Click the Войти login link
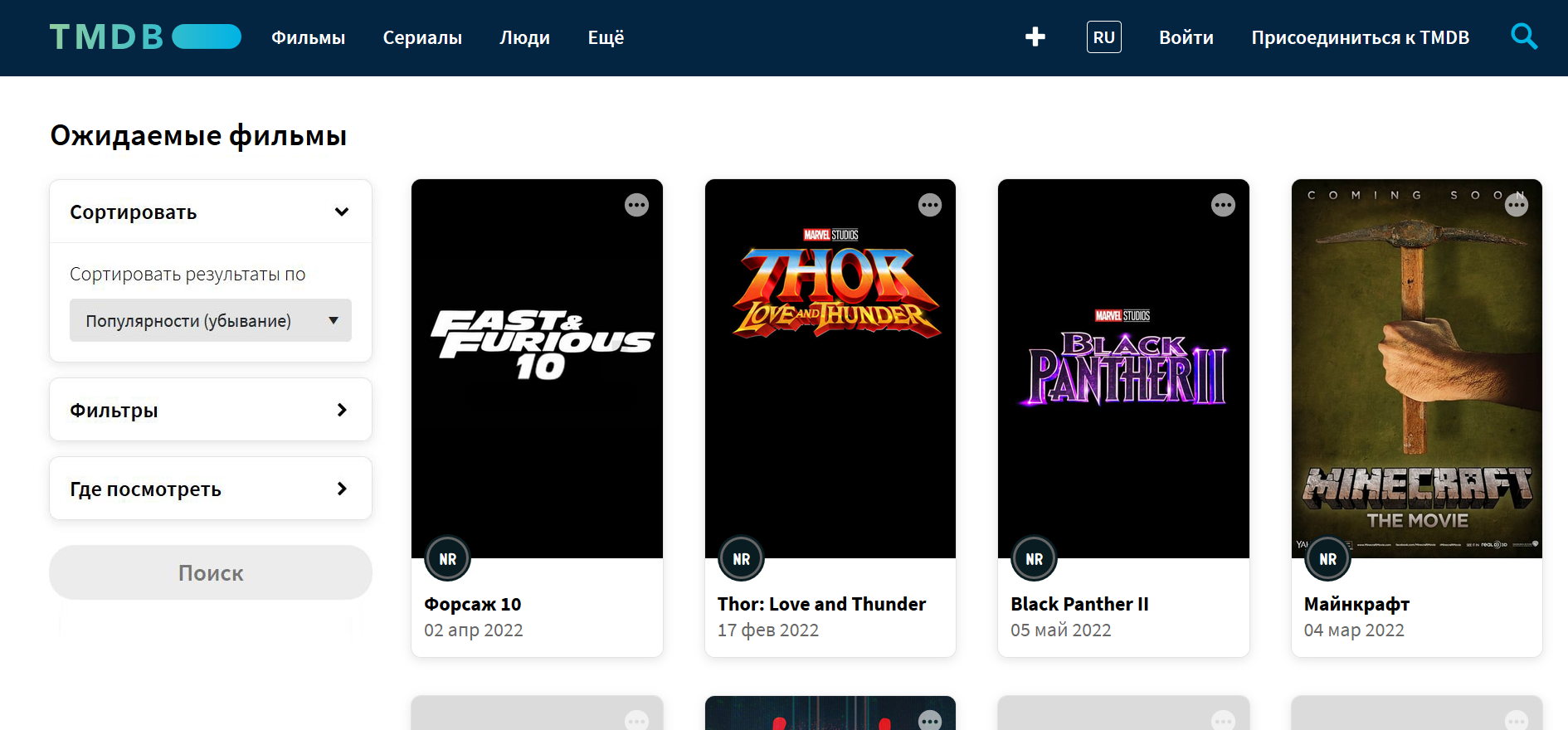The height and width of the screenshot is (730, 1568). tap(1186, 37)
